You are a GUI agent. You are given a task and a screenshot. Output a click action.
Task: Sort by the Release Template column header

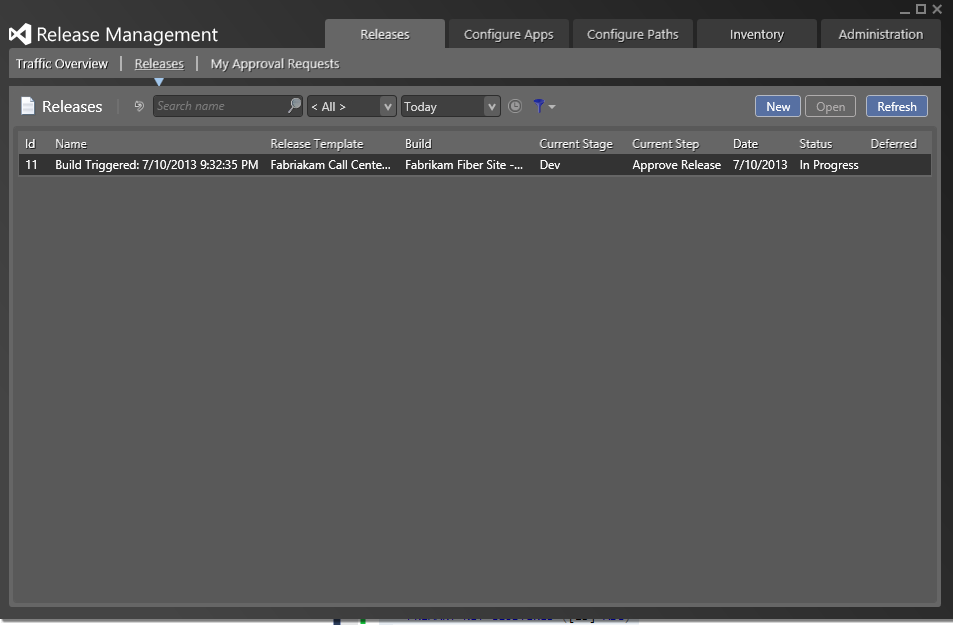317,144
